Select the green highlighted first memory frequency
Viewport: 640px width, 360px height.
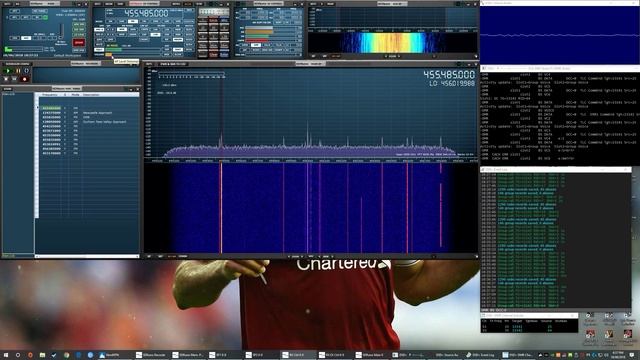click(51, 108)
